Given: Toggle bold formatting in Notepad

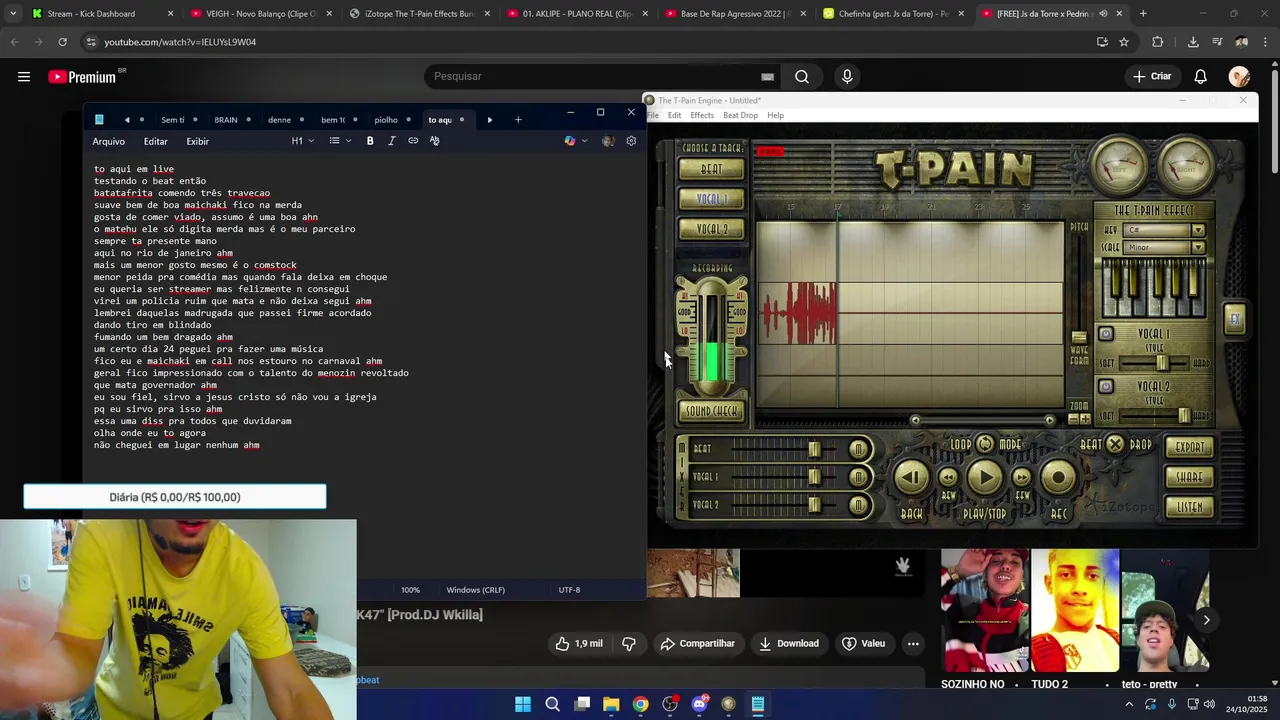Looking at the screenshot, I should click(370, 141).
